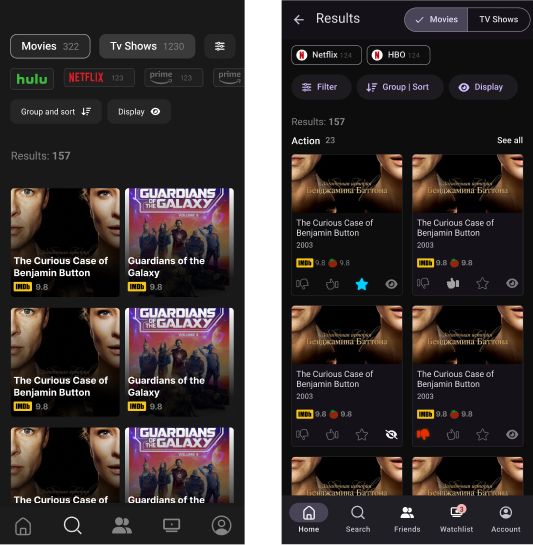Viewport: 533px width, 545px height.
Task: Open the TV screen watchlist icon in left mockup
Action: click(172, 525)
